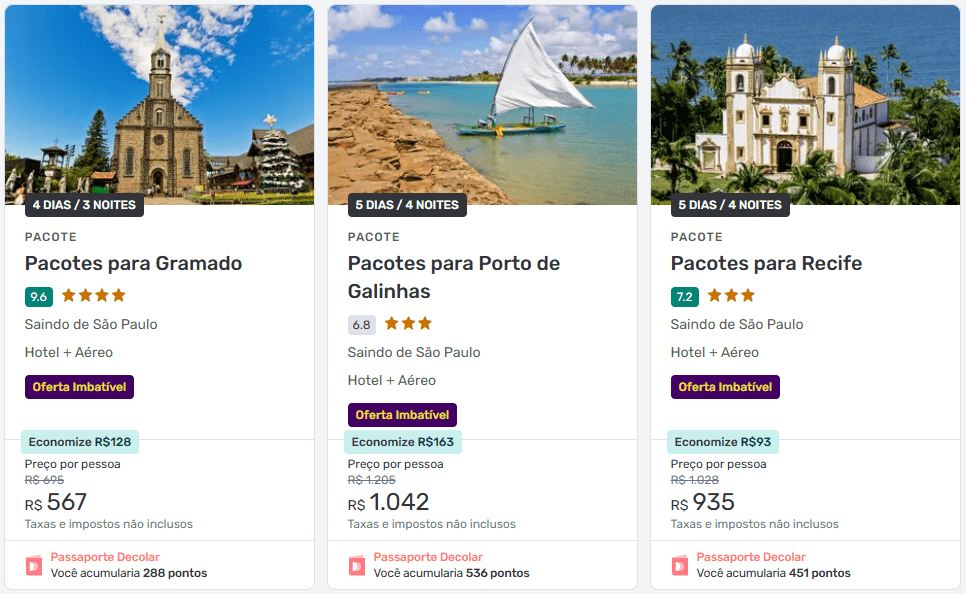Image resolution: width=966 pixels, height=594 pixels.
Task: Click Oferta Imbatível badge on Recife card
Action: click(x=725, y=386)
